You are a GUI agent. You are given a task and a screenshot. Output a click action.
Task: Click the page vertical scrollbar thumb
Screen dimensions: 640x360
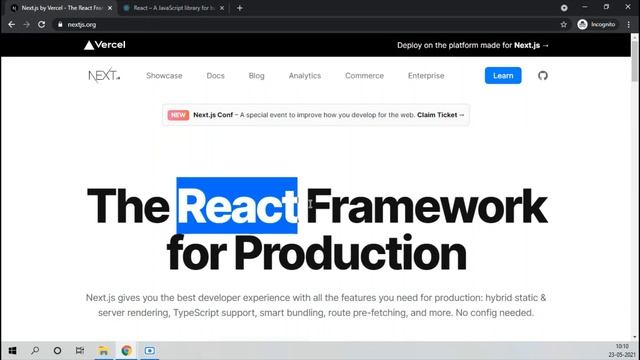click(x=634, y=60)
